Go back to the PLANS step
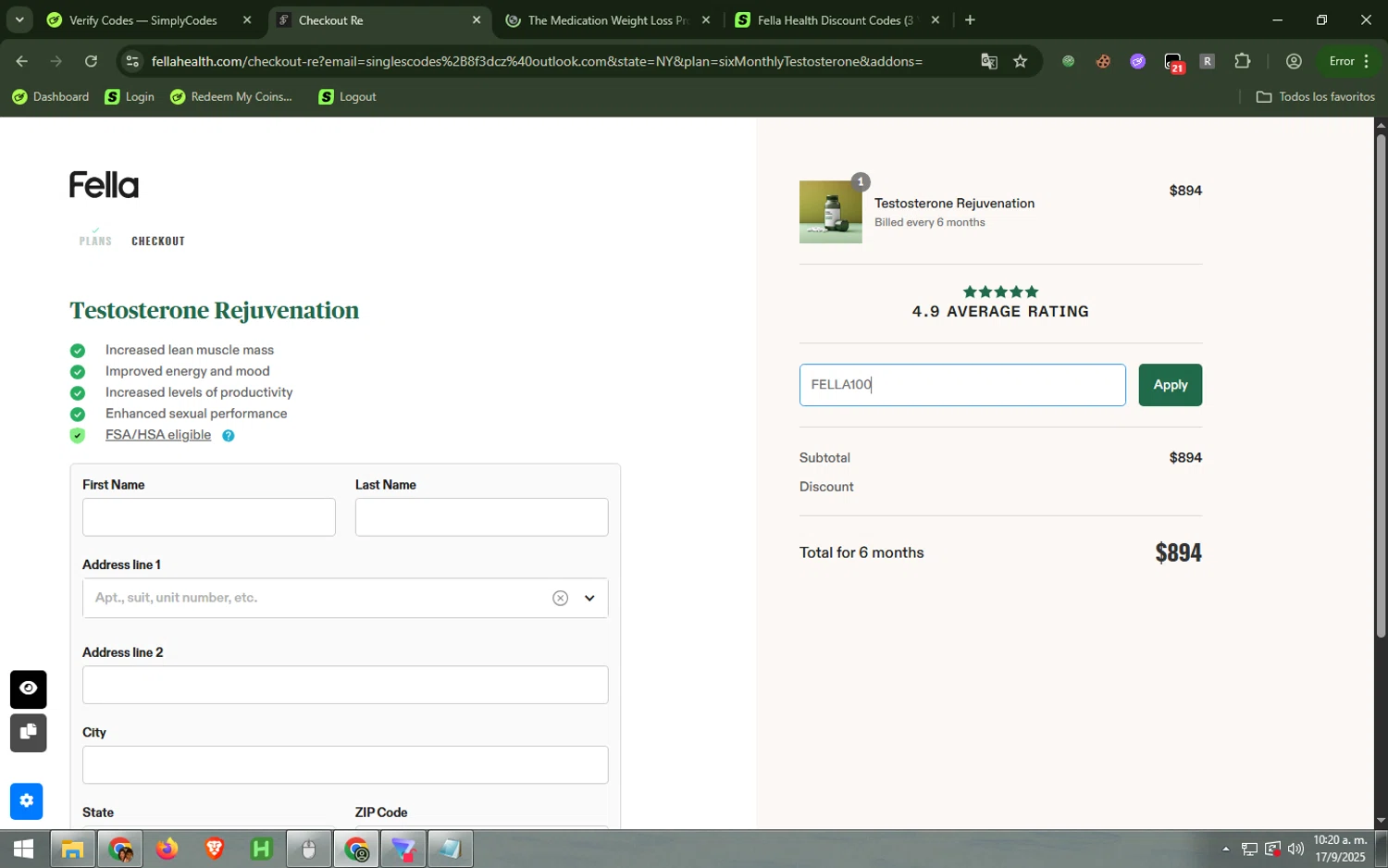The image size is (1388, 868). [x=95, y=241]
